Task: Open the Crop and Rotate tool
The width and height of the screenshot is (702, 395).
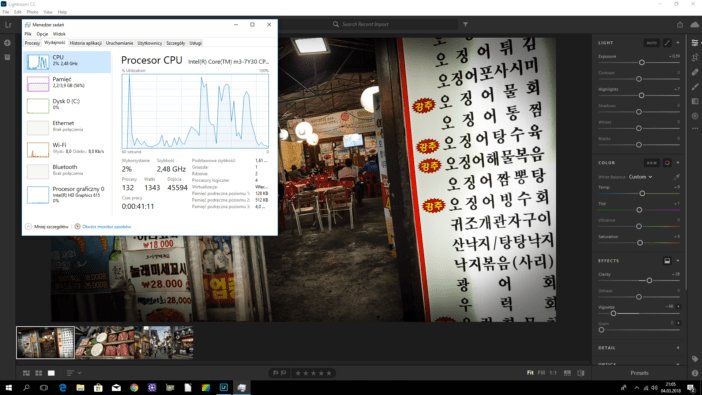Action: [x=695, y=57]
